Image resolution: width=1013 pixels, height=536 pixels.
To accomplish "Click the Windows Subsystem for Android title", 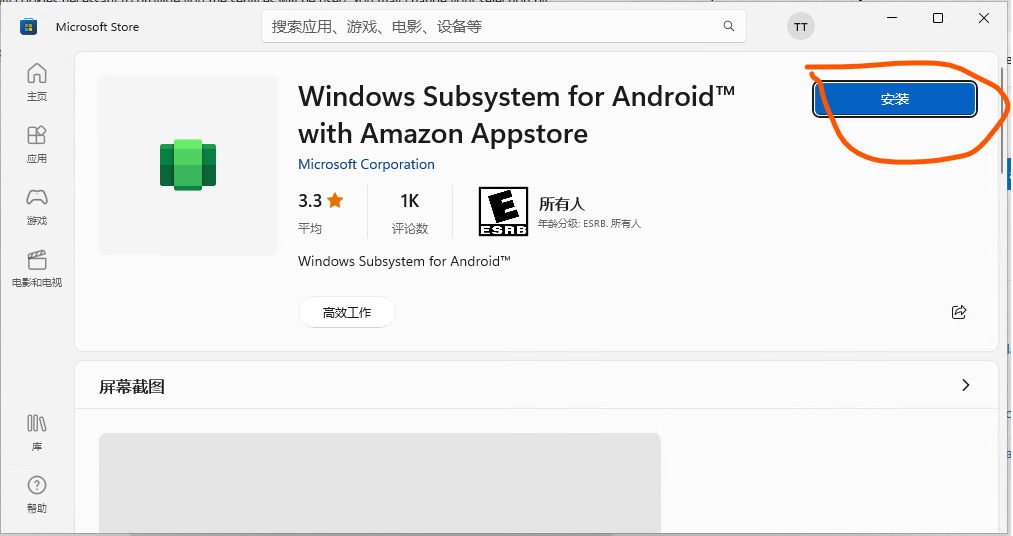I will 516,115.
